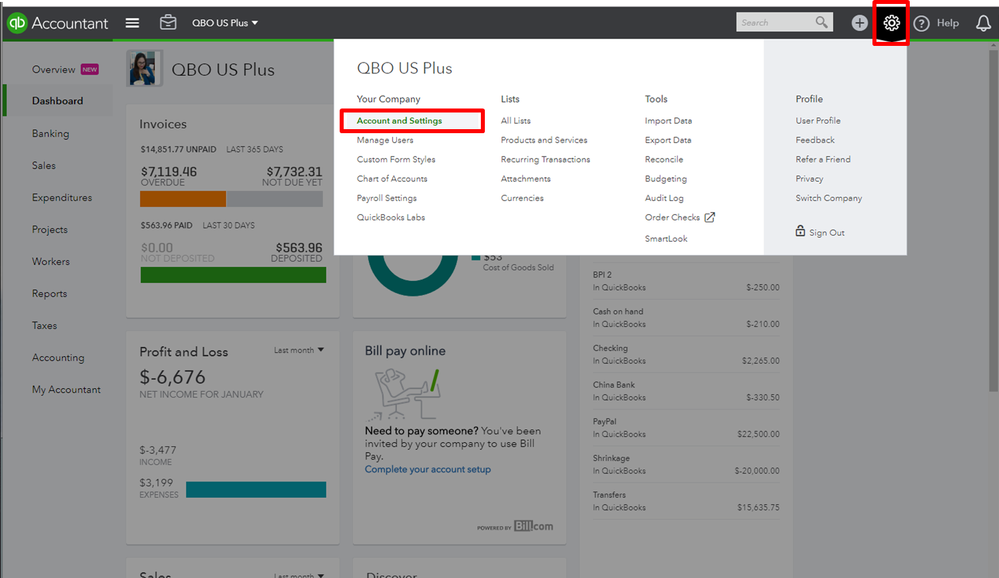Click the Checking account row
The height and width of the screenshot is (578, 999).
(686, 354)
